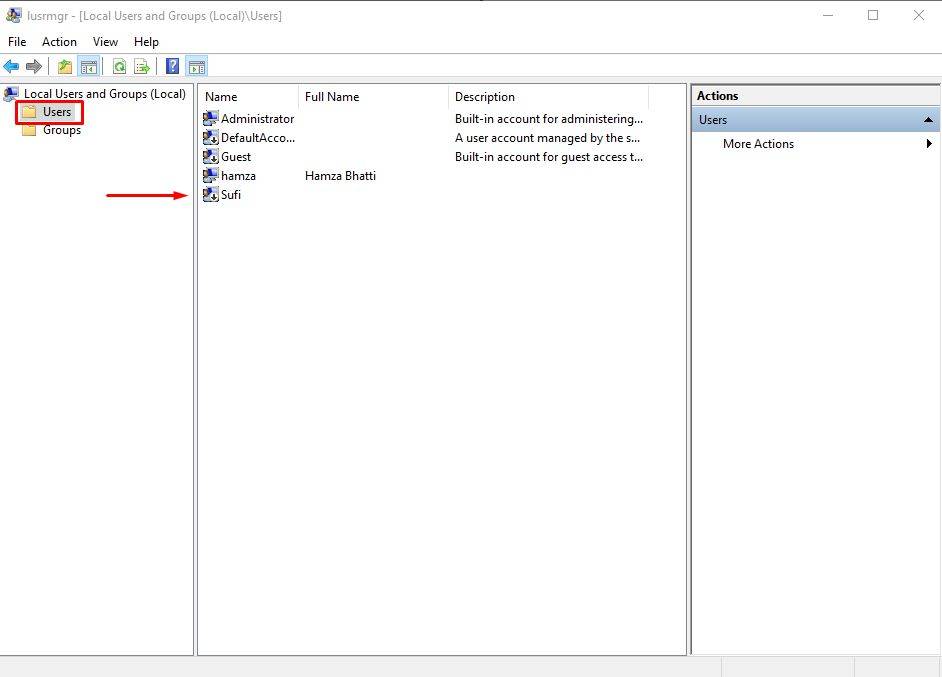Click 'Built-in account for guest access t...' description
The width and height of the screenshot is (942, 677).
click(548, 157)
